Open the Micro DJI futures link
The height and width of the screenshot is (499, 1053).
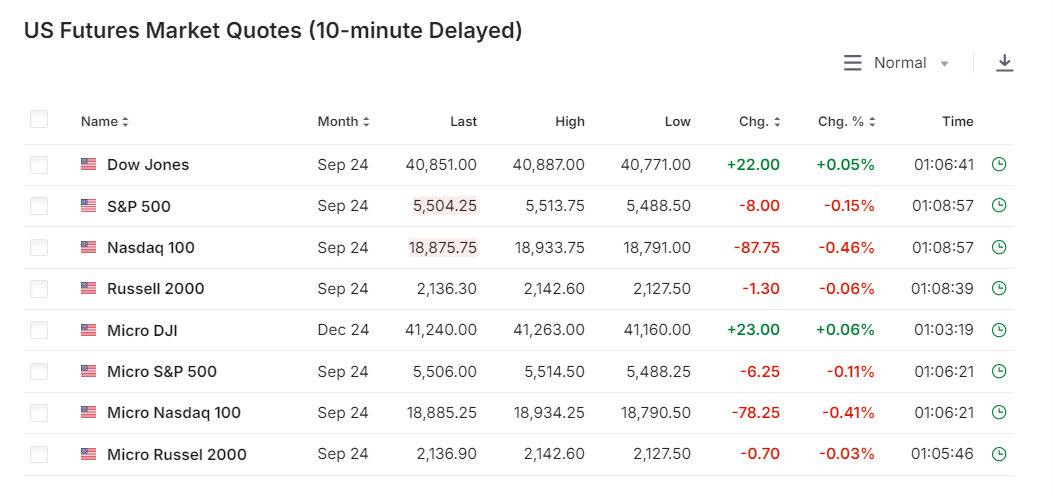[142, 330]
